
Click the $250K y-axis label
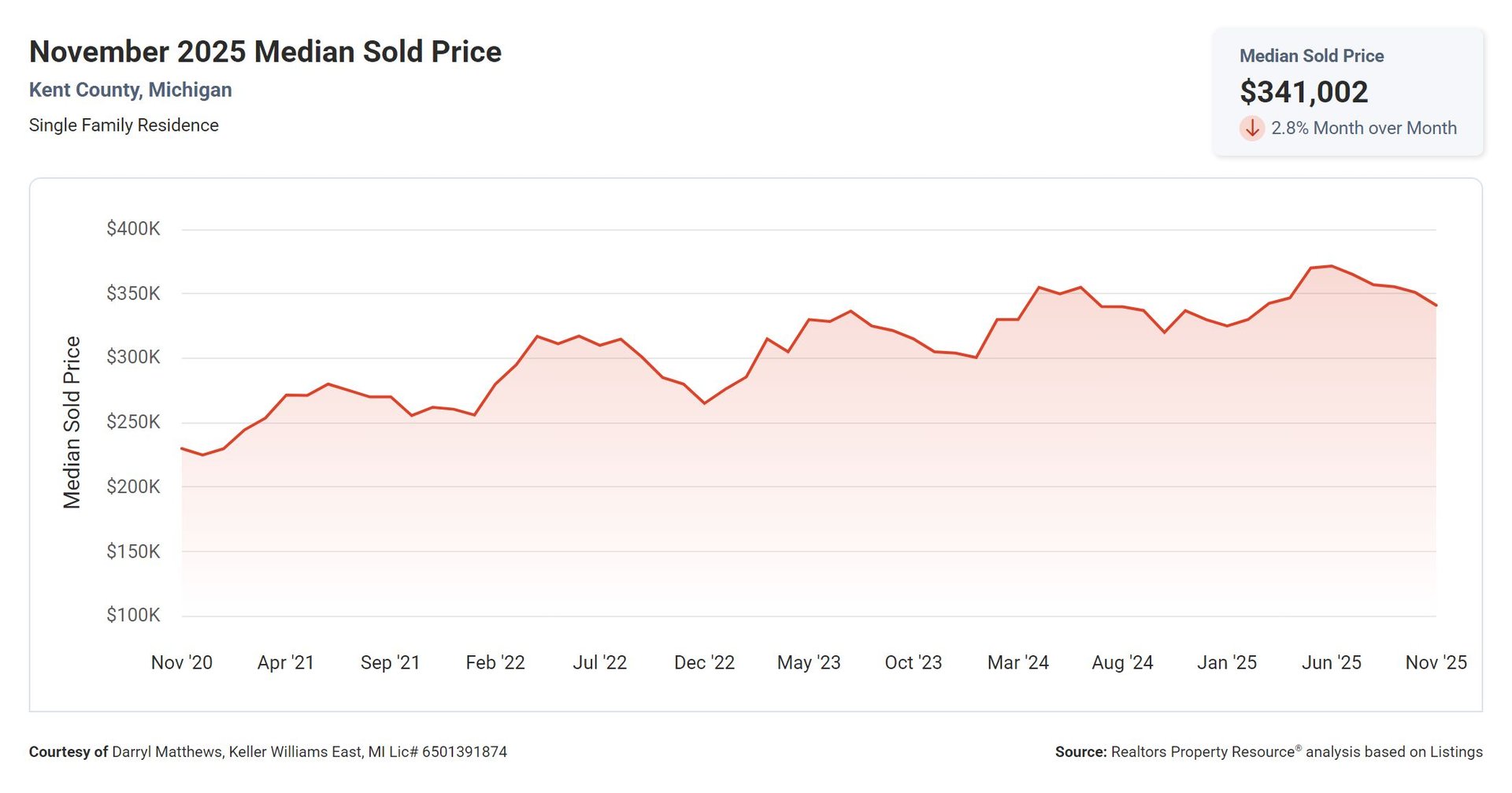pos(133,422)
